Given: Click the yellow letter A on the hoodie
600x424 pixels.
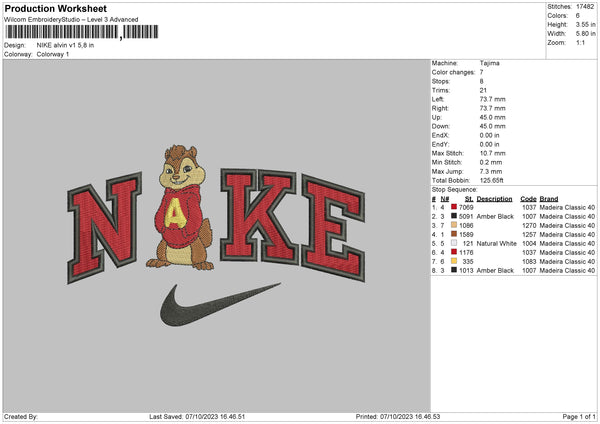Looking at the screenshot, I should click(x=175, y=214).
